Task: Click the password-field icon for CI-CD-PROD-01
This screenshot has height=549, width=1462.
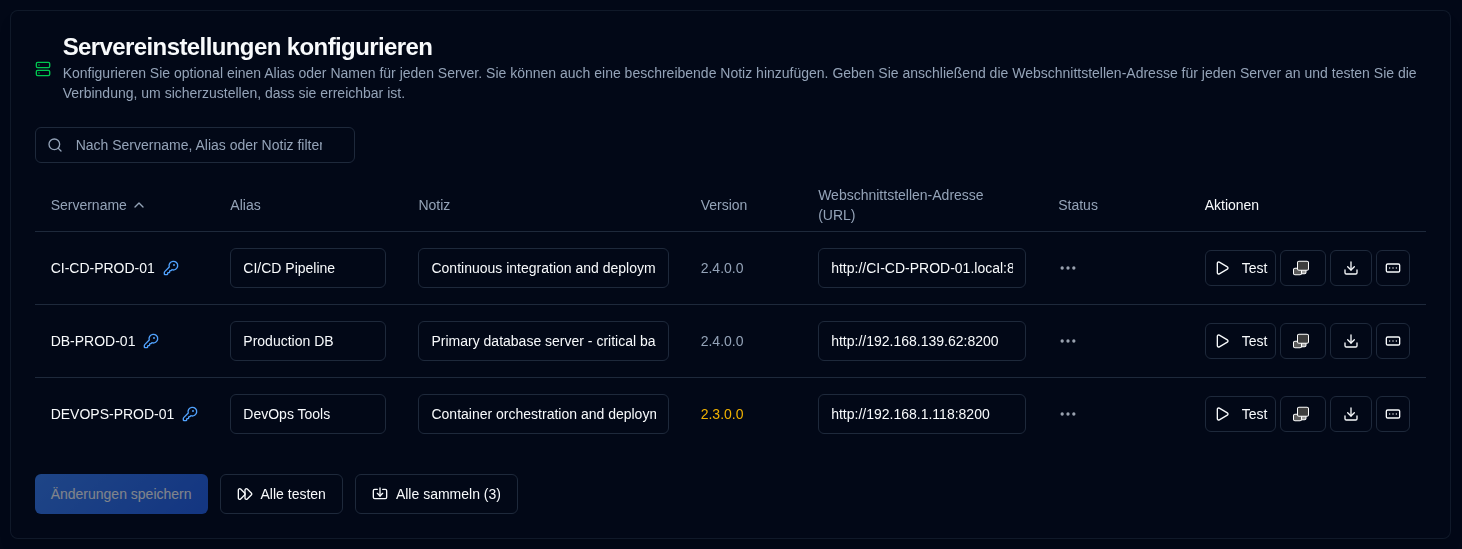Action: pyautogui.click(x=1392, y=268)
